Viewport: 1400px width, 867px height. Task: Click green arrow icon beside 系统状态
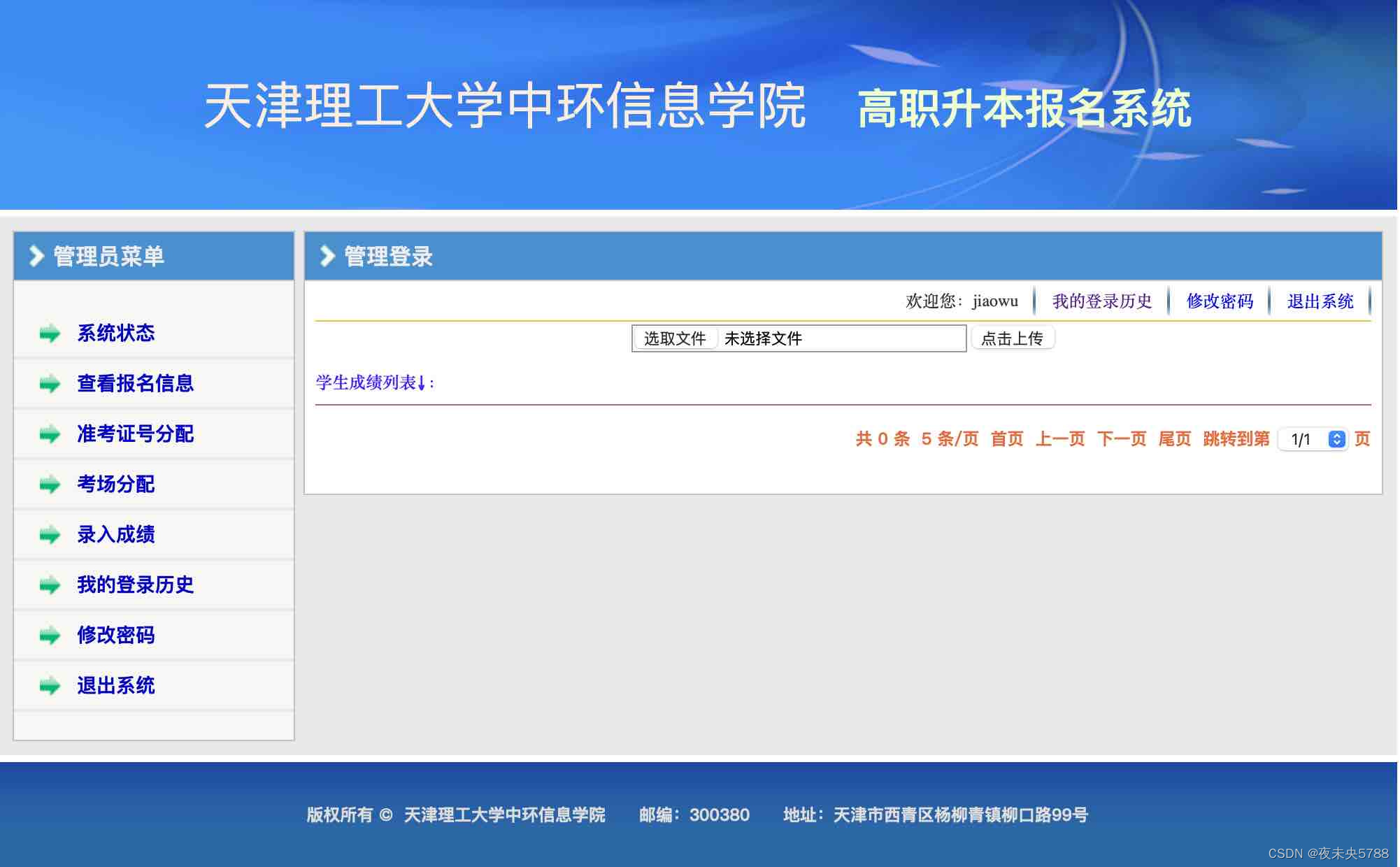[x=50, y=334]
